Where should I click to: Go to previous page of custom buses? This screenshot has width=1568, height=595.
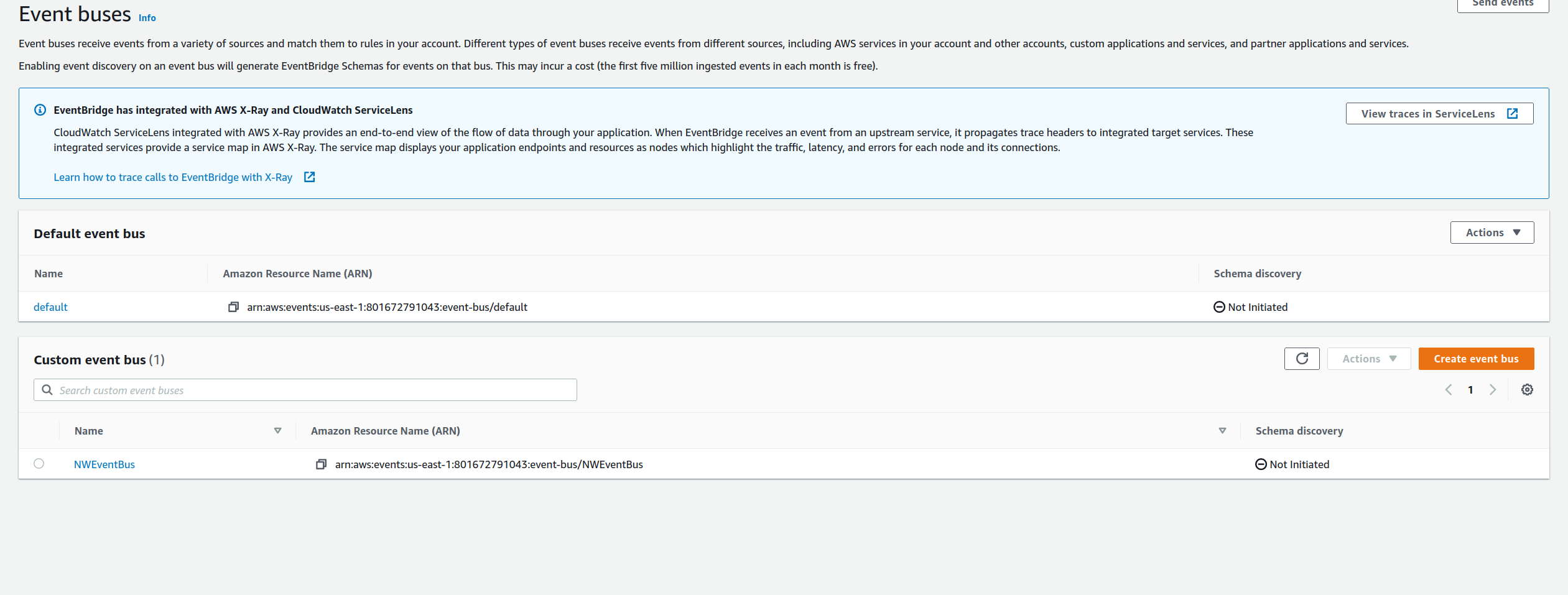tap(1449, 390)
